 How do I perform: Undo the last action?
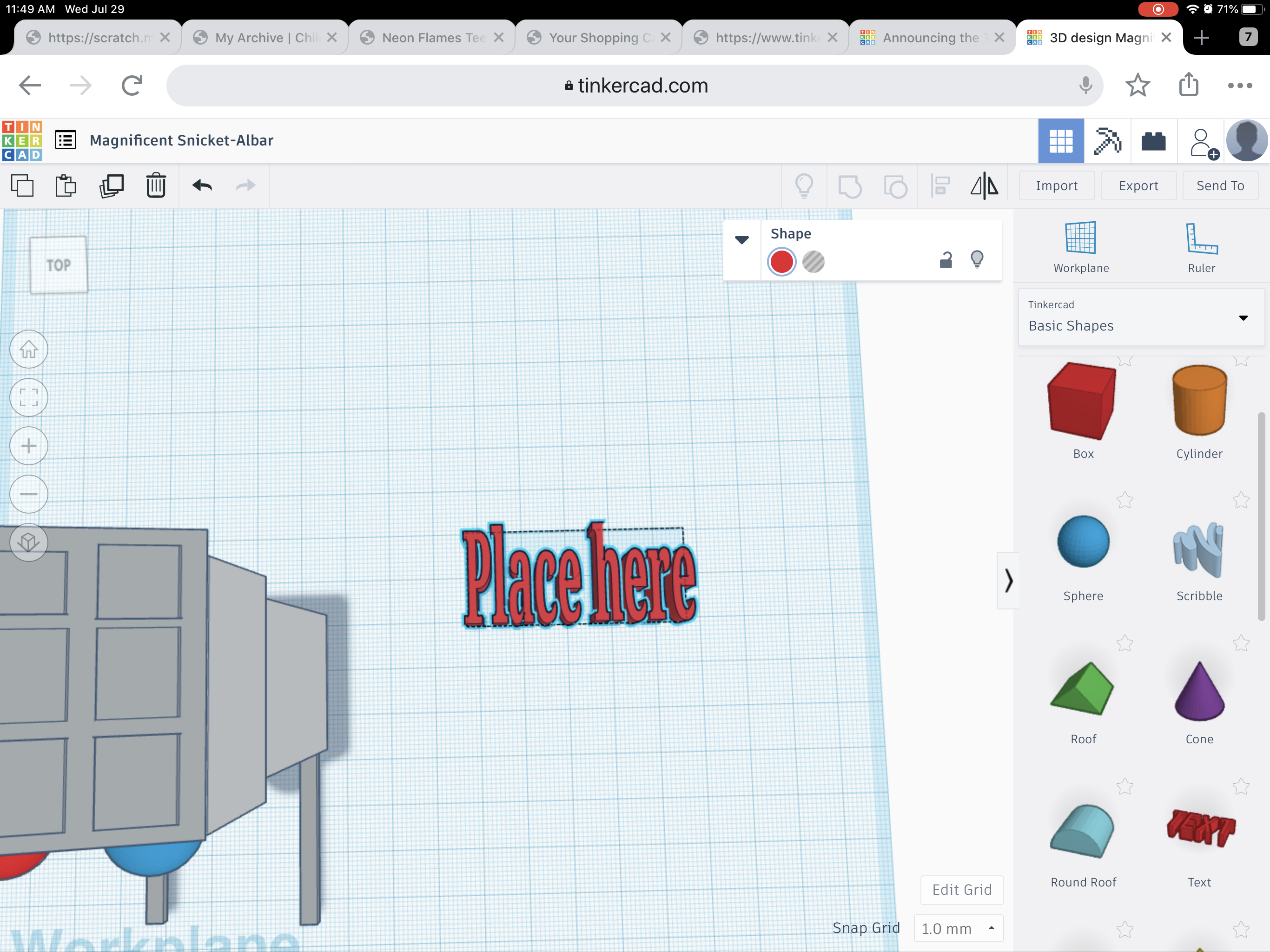coord(202,185)
